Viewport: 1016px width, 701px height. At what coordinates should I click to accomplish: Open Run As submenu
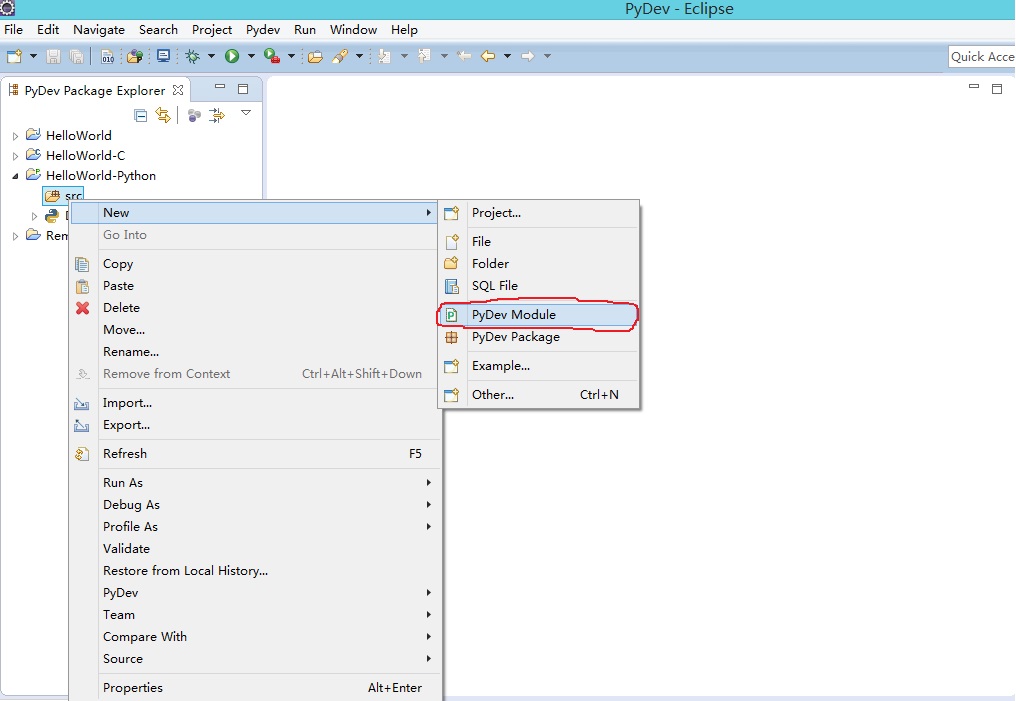point(255,483)
